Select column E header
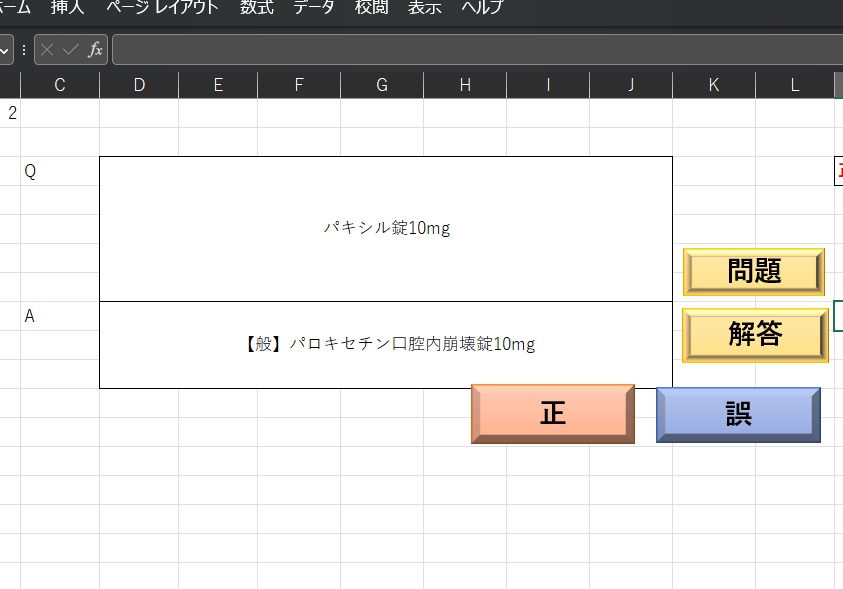This screenshot has height=589, width=843. pyautogui.click(x=218, y=85)
